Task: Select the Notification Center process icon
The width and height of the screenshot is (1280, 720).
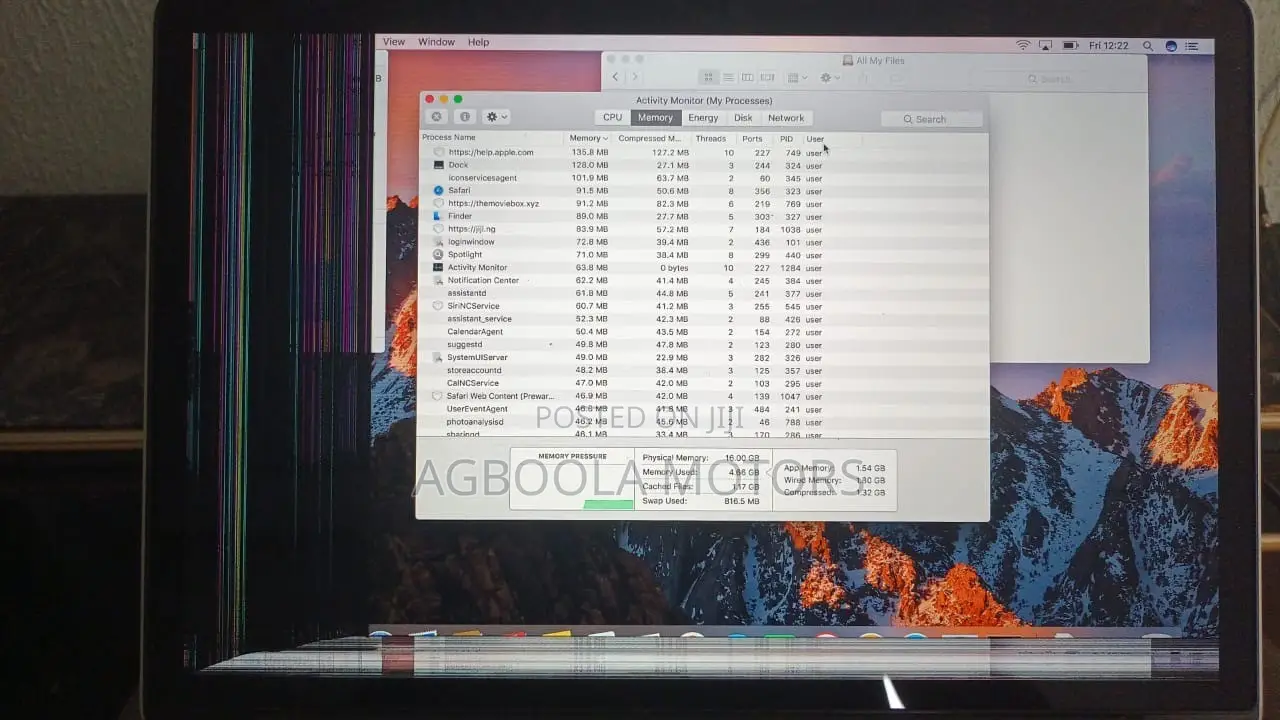Action: coord(438,281)
